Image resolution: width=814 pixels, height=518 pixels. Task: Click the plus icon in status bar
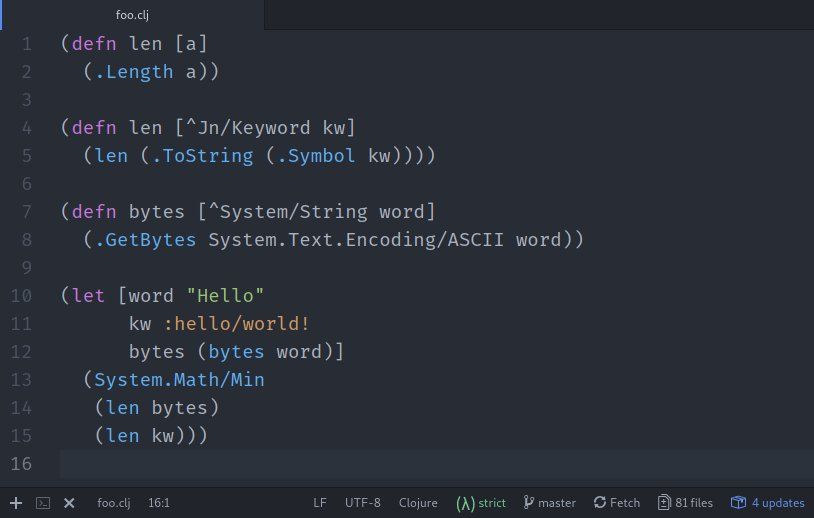(x=16, y=503)
